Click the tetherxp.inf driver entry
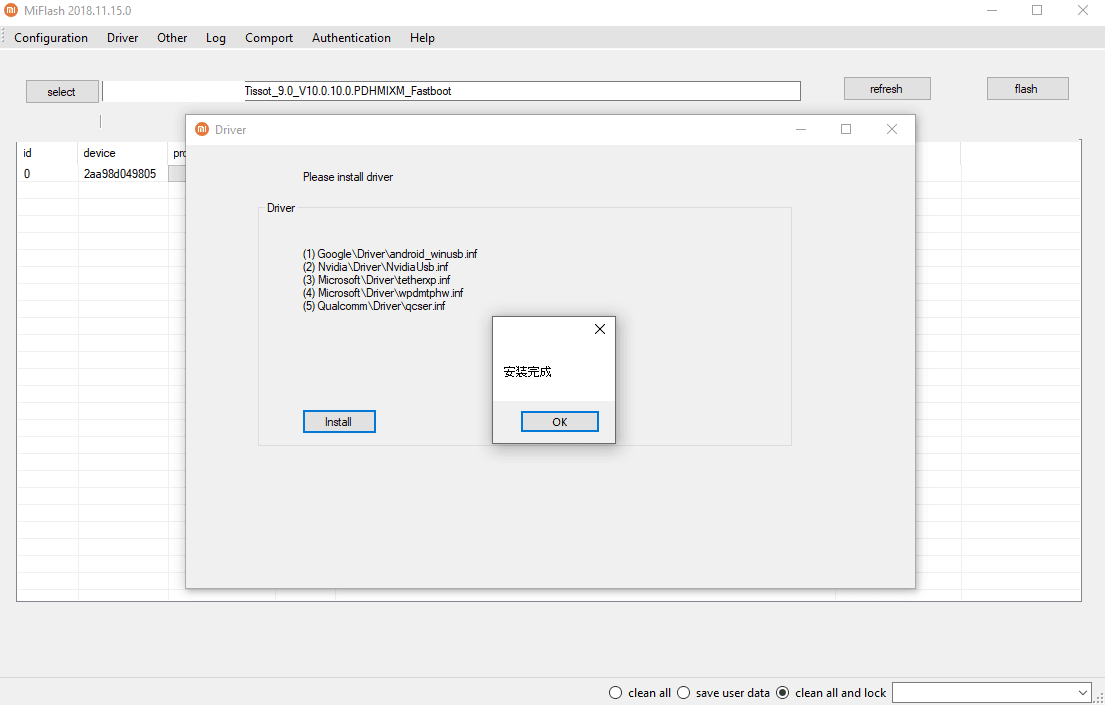The height and width of the screenshot is (705, 1105). (376, 280)
